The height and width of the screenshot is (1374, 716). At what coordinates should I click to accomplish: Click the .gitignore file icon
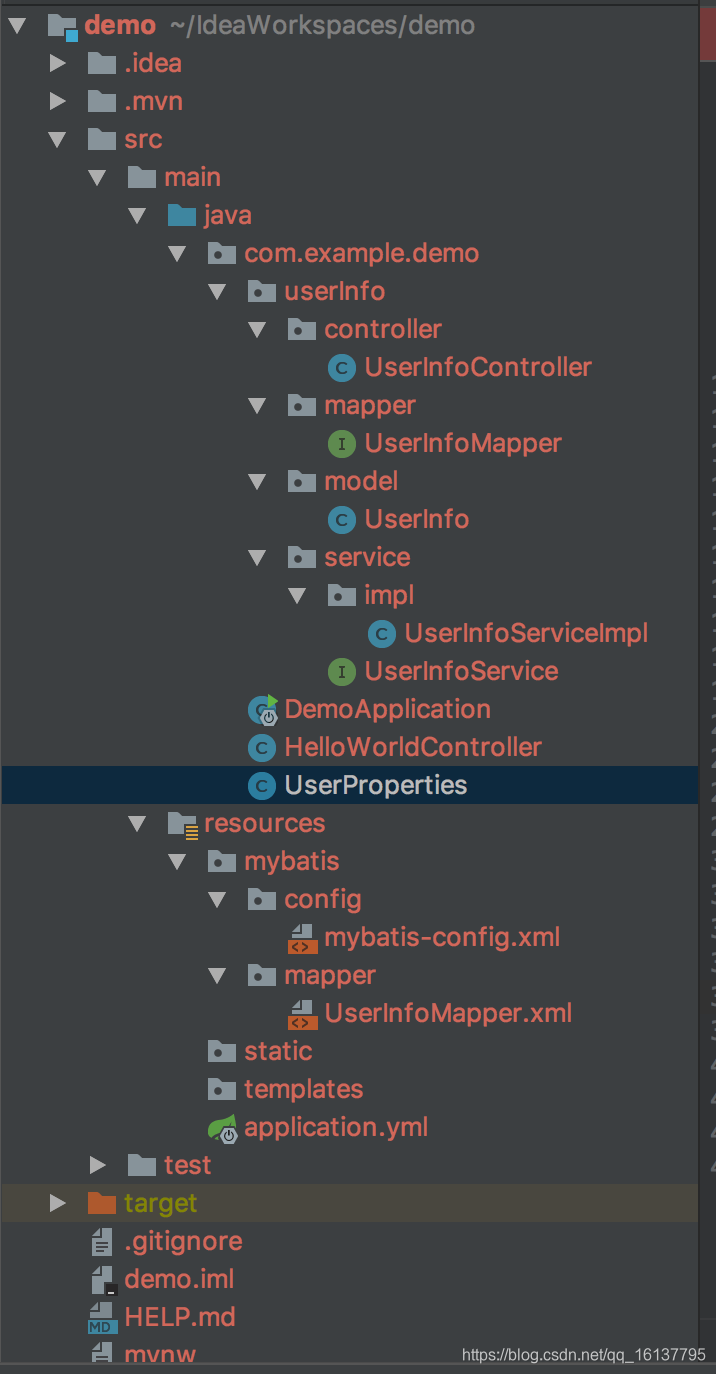click(x=101, y=1242)
